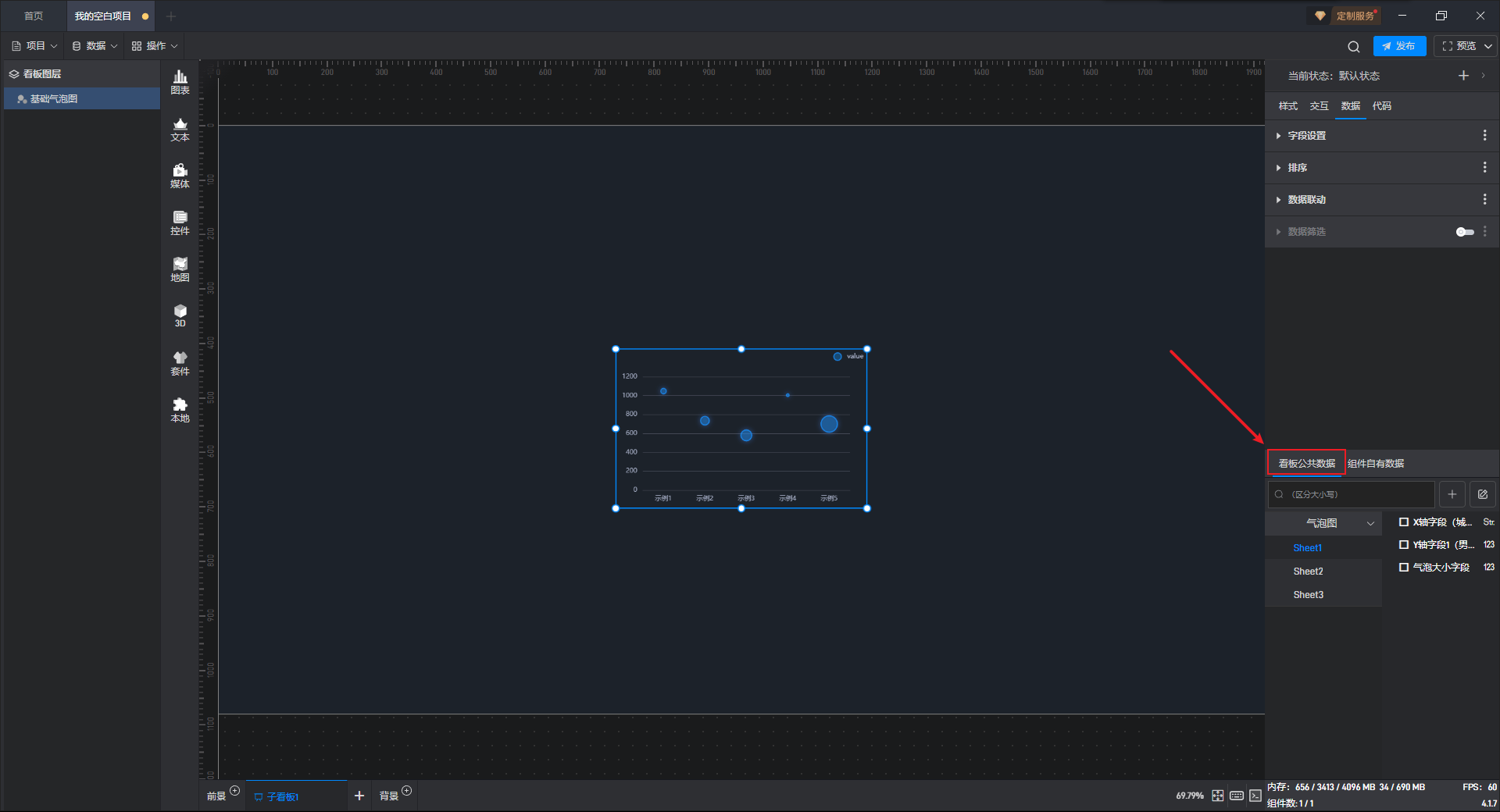Add a new data source with the plus button
The width and height of the screenshot is (1500, 812).
tap(1452, 494)
